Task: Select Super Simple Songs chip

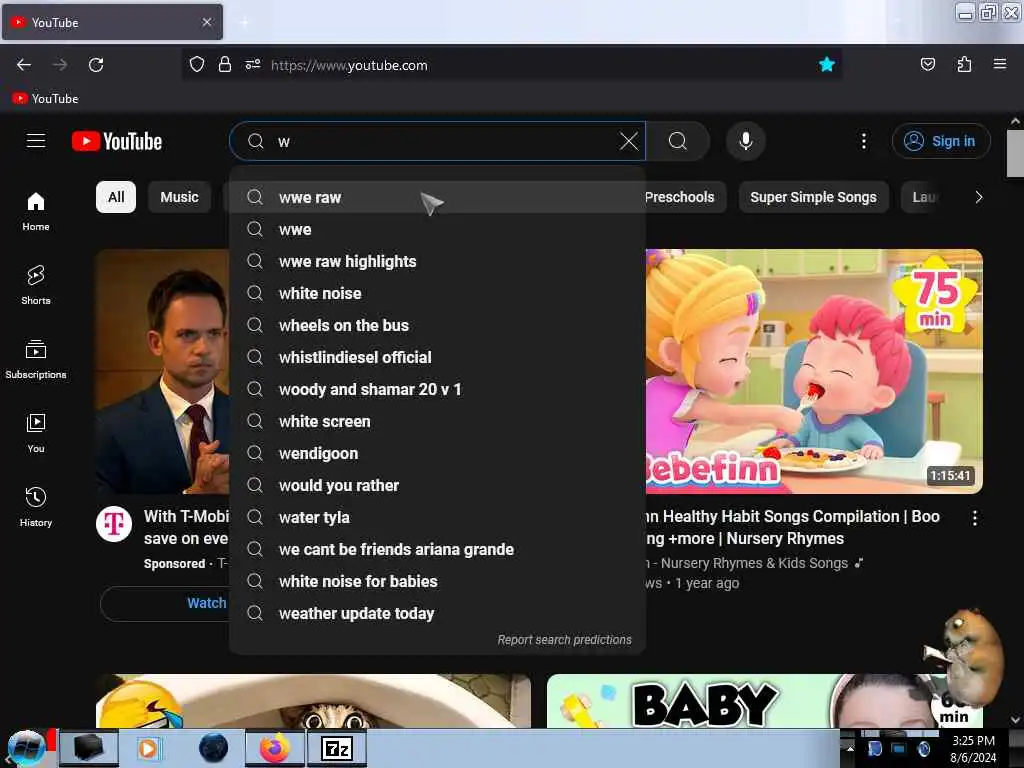Action: tap(813, 197)
